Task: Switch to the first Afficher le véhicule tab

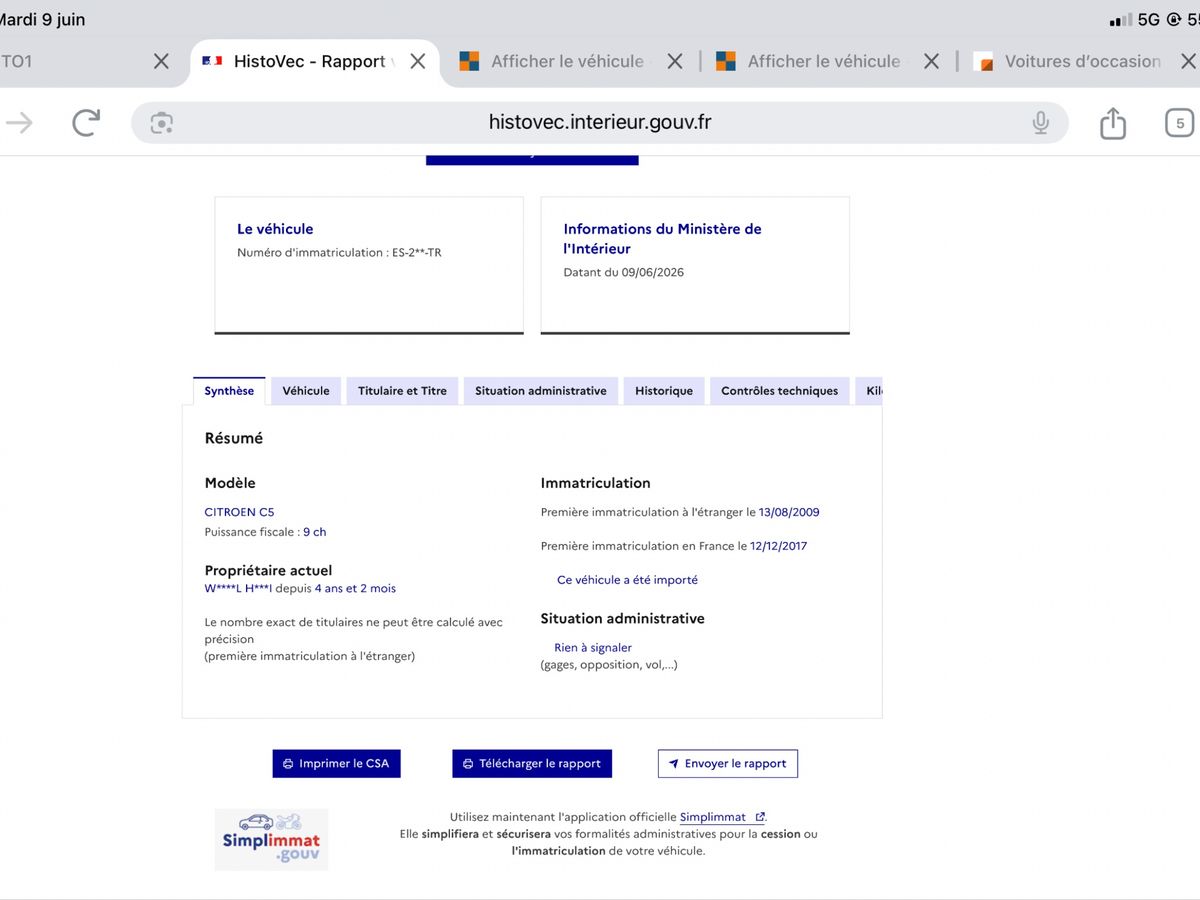Action: click(x=555, y=61)
